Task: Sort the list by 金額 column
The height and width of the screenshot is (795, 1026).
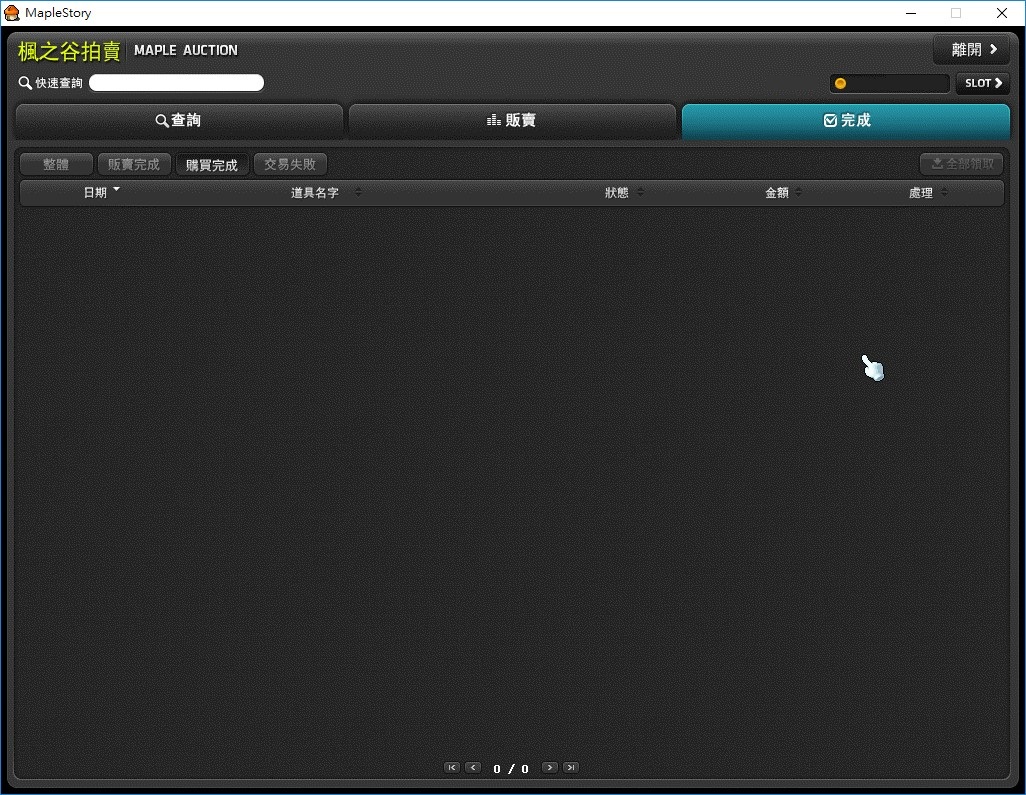Action: coord(798,193)
